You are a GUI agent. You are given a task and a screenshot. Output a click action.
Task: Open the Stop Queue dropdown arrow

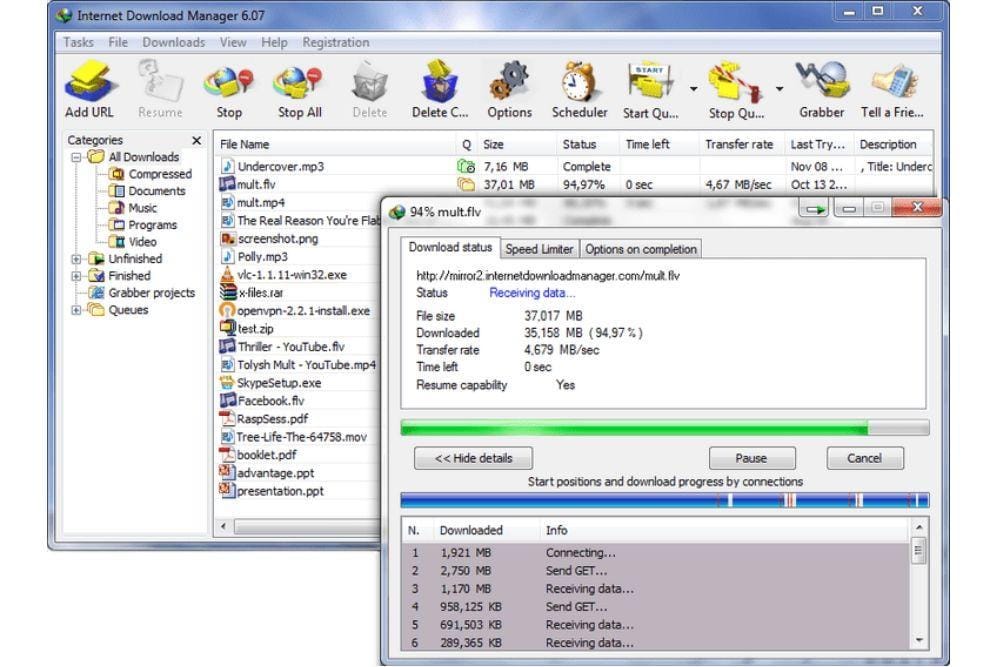[779, 87]
